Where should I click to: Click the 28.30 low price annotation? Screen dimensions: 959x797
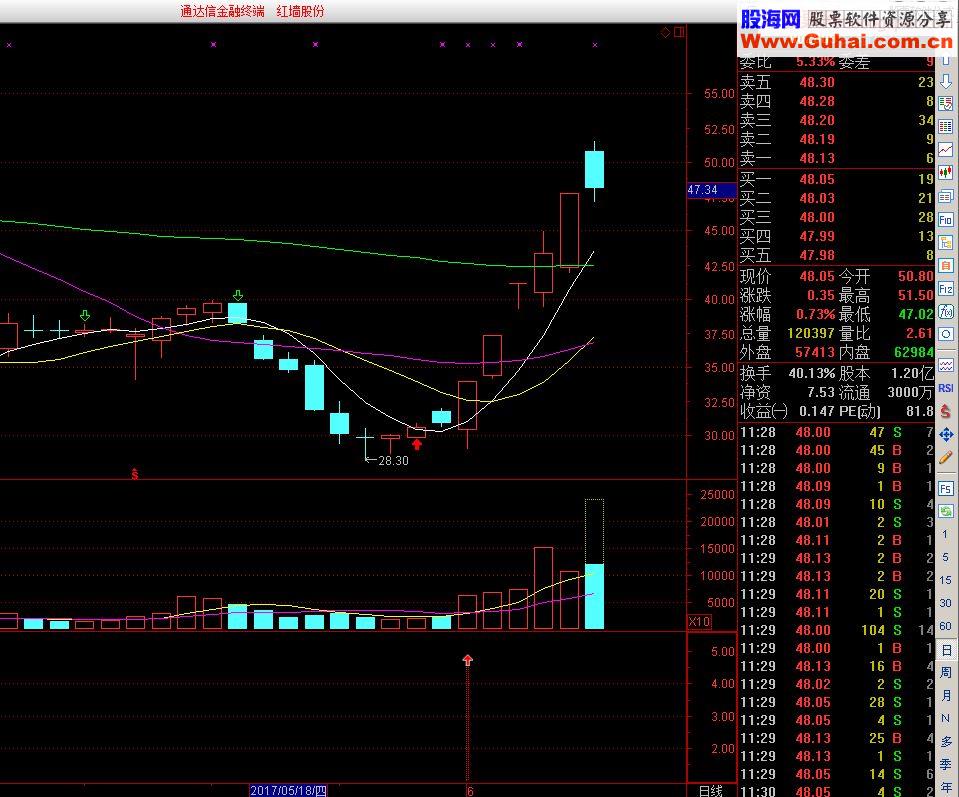tap(393, 461)
